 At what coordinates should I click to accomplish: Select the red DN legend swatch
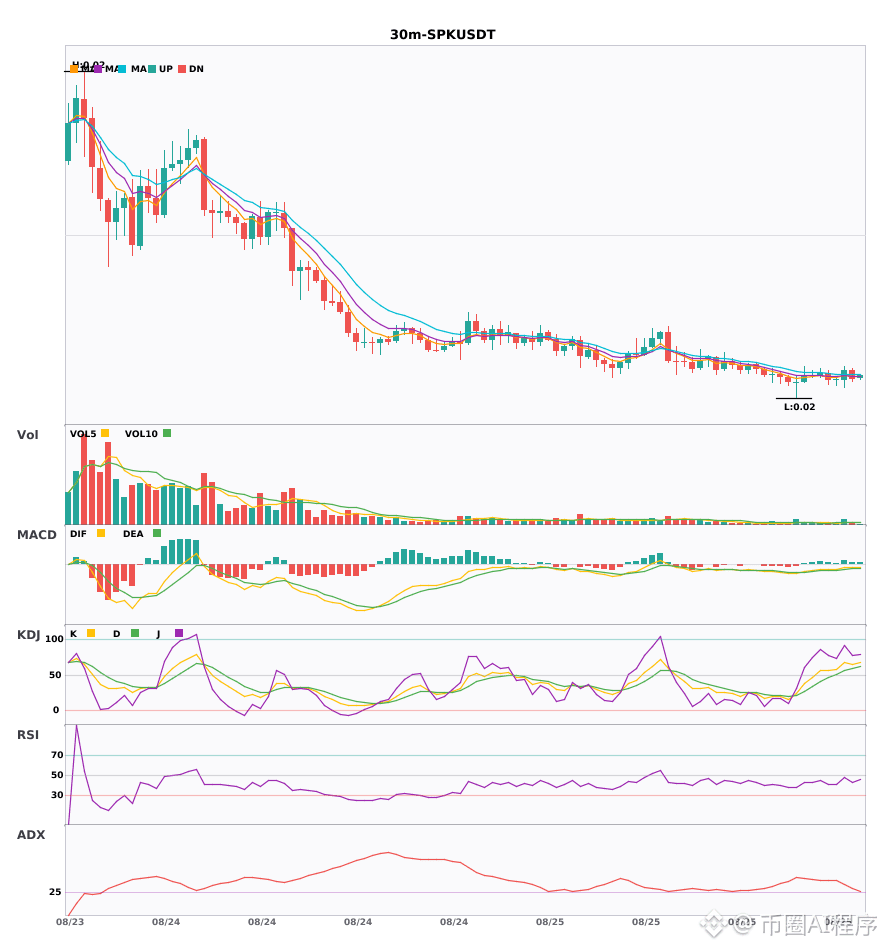pos(182,69)
